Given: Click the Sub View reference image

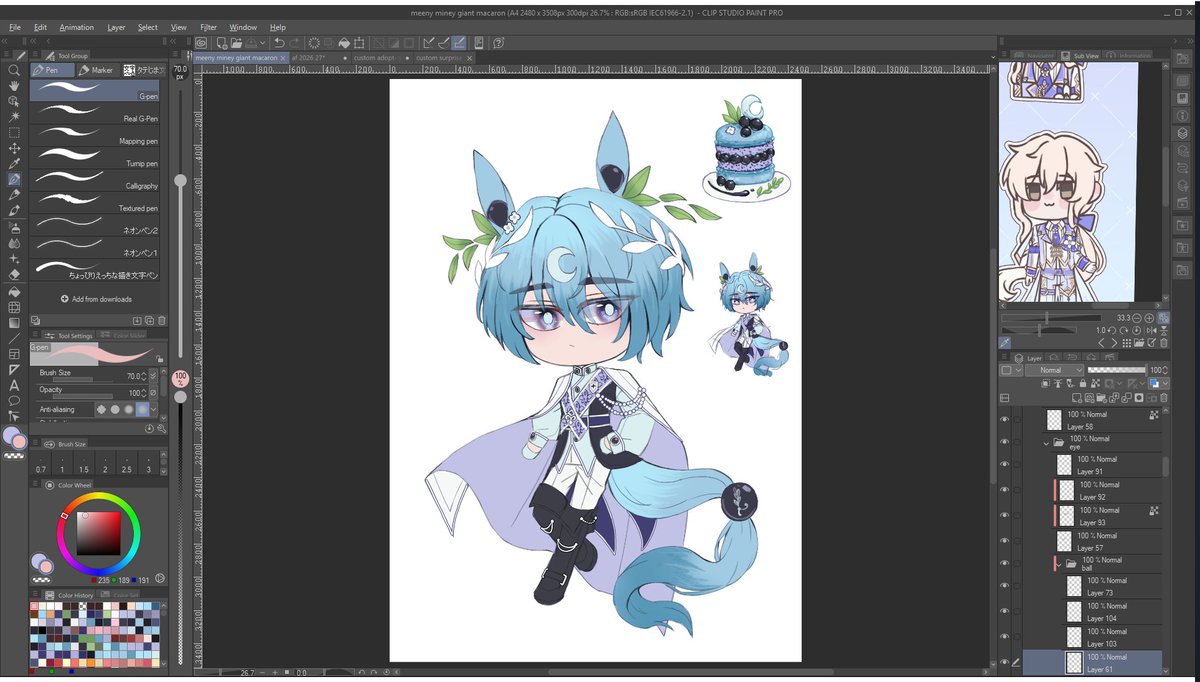Looking at the screenshot, I should (x=1068, y=181).
